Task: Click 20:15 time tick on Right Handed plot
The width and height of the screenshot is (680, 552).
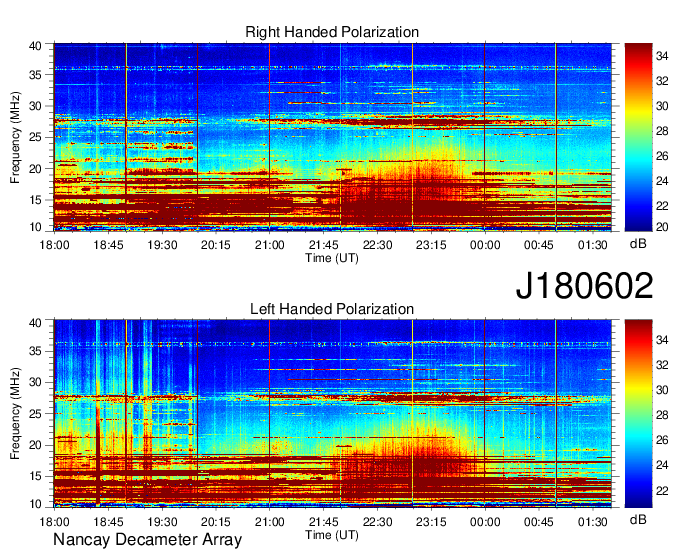Action: (216, 245)
